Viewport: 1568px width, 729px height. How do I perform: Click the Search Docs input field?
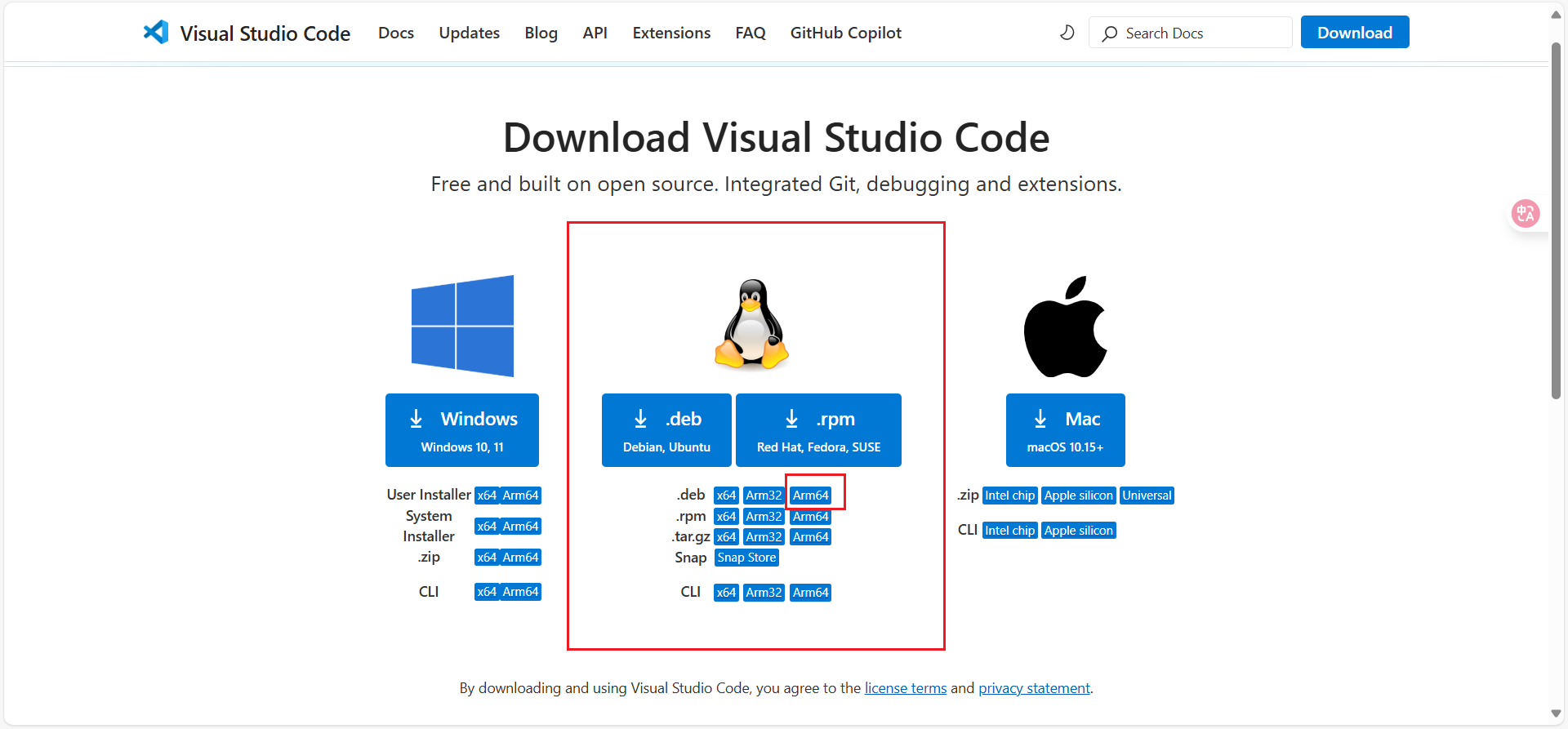click(x=1190, y=33)
